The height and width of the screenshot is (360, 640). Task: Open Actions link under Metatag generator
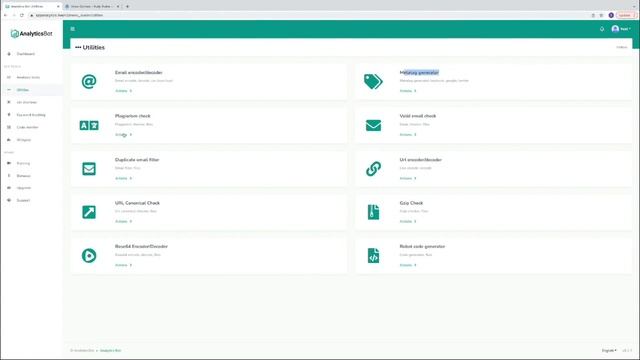tap(408, 91)
